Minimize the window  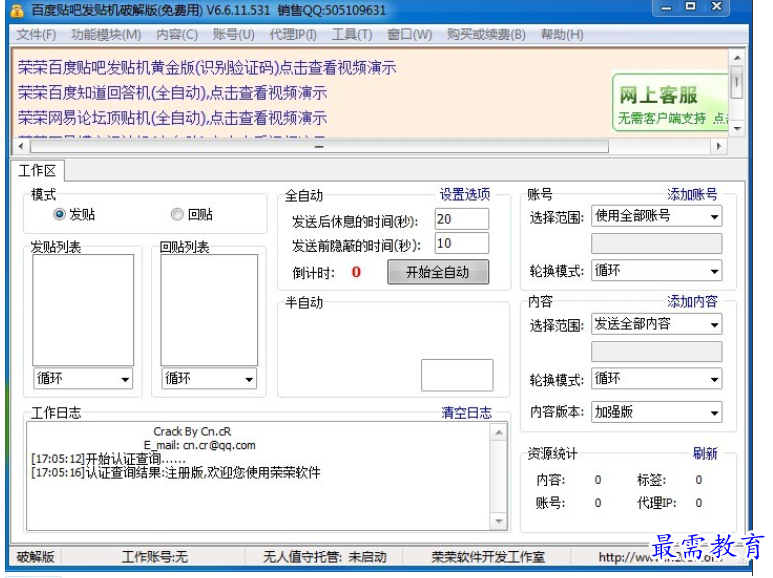667,7
